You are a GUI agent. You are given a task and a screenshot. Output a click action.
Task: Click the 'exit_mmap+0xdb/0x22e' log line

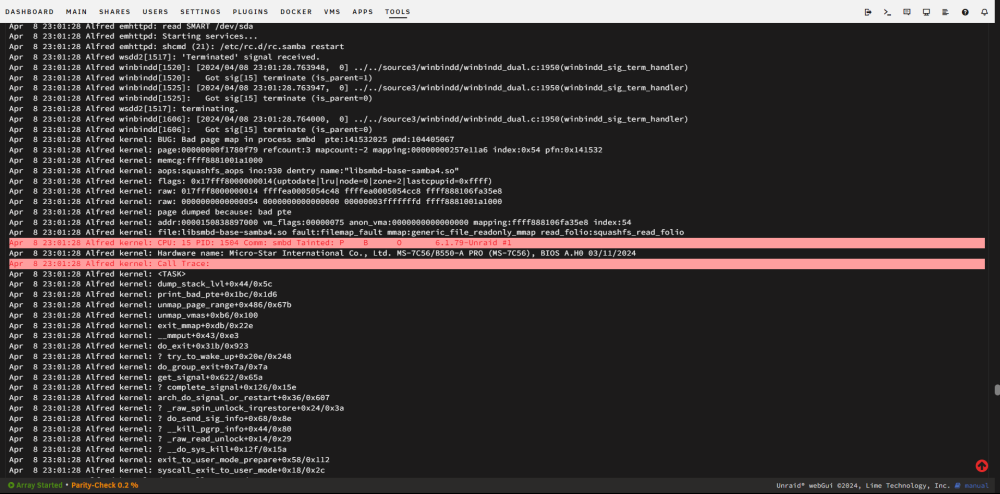tap(131, 326)
